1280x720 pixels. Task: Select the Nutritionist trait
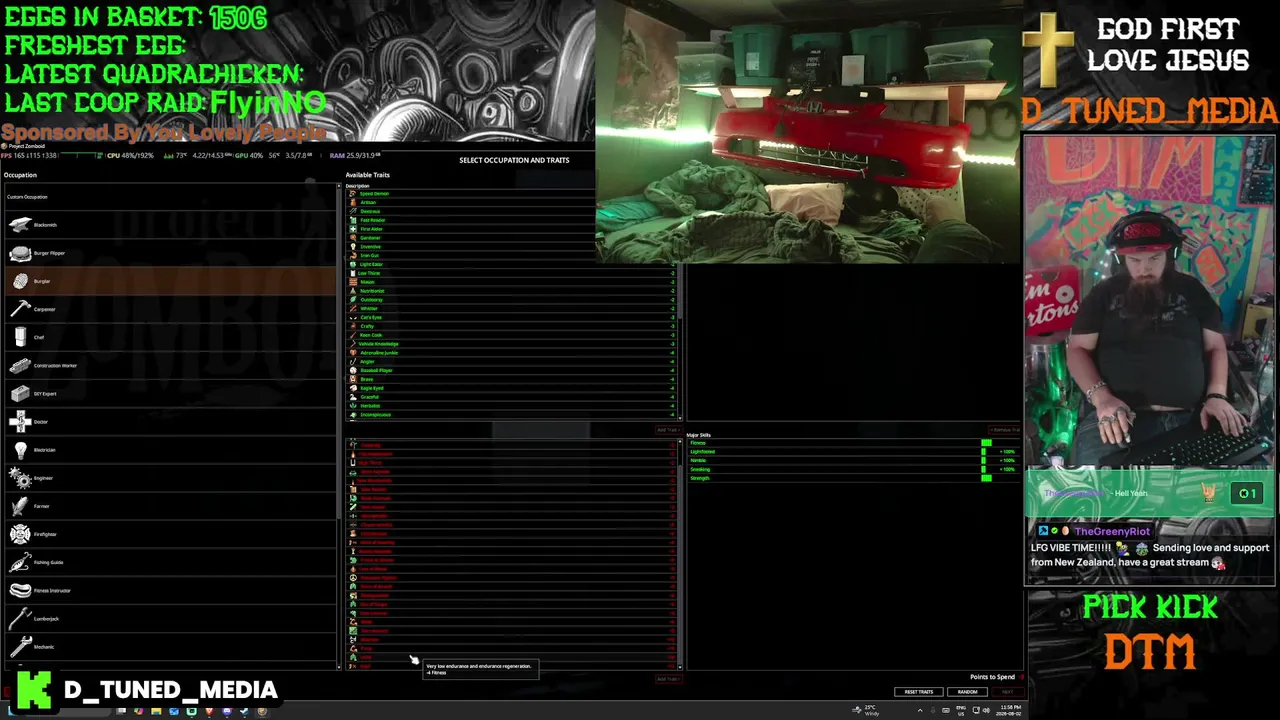pyautogui.click(x=512, y=291)
